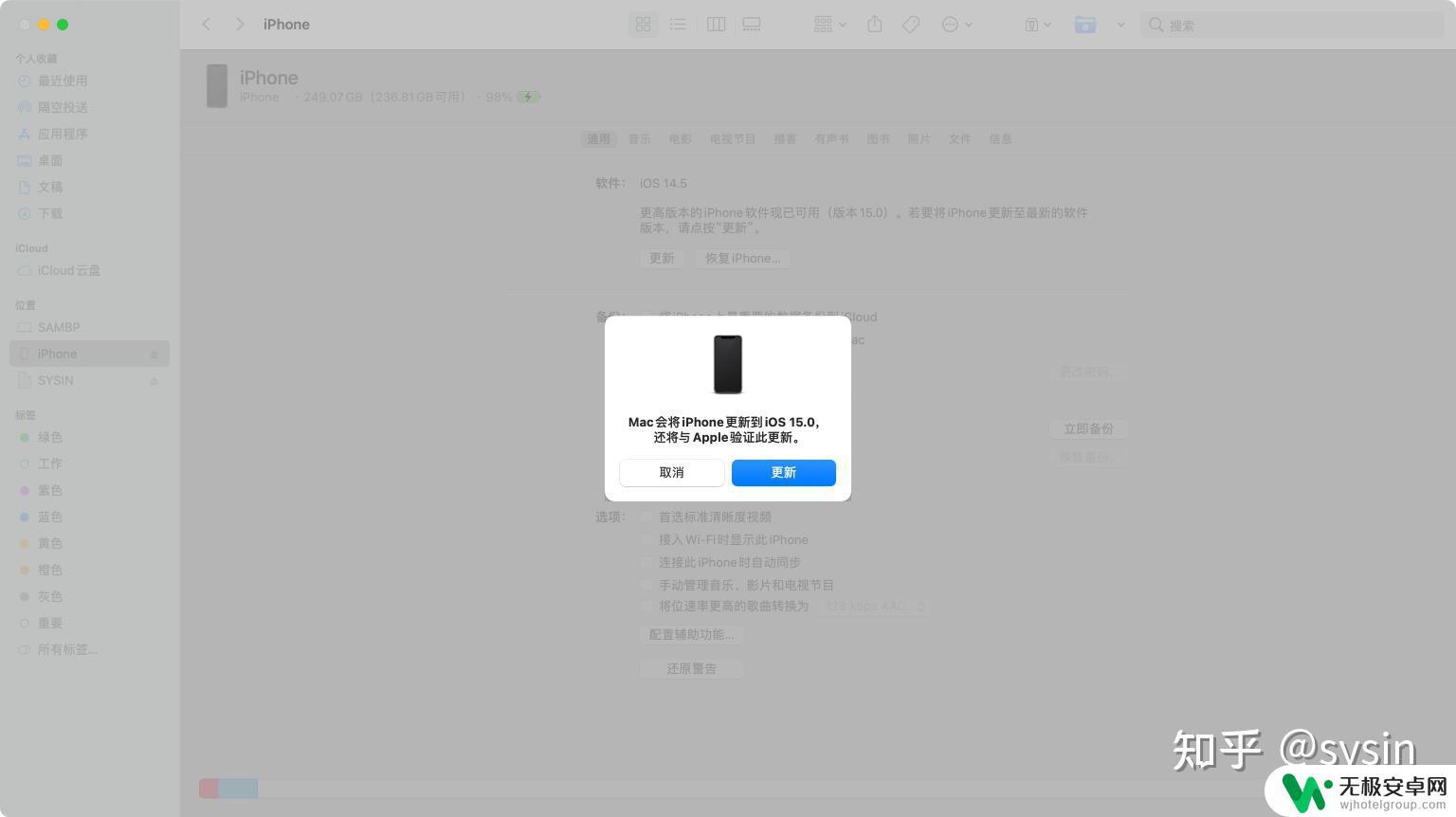Toggle 将位速率更高的歌曲转换为 checkbox

[646, 606]
